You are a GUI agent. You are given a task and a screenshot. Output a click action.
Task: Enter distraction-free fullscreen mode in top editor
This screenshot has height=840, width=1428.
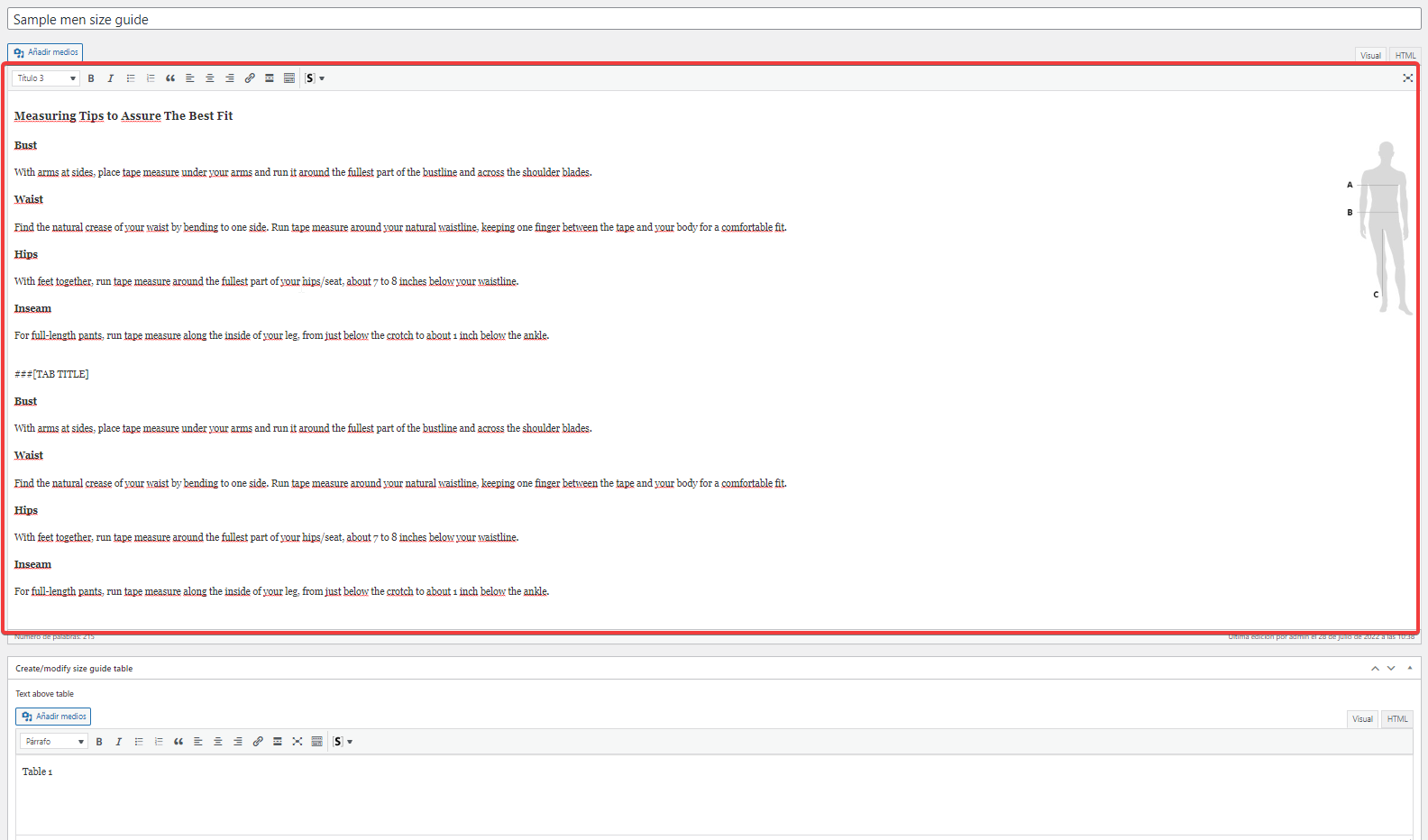[1407, 78]
